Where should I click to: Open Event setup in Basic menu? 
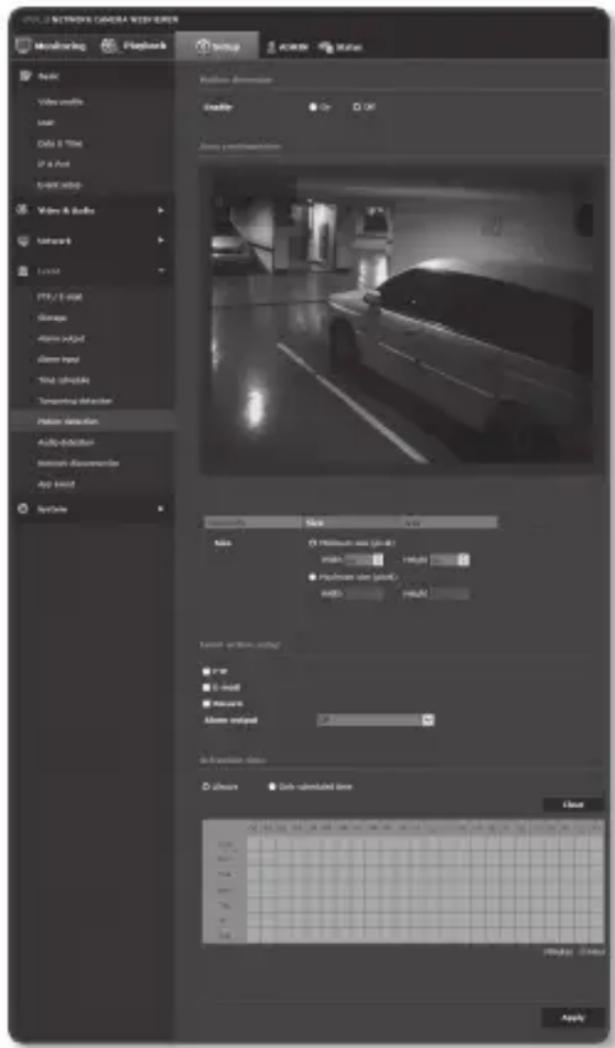click(x=59, y=185)
